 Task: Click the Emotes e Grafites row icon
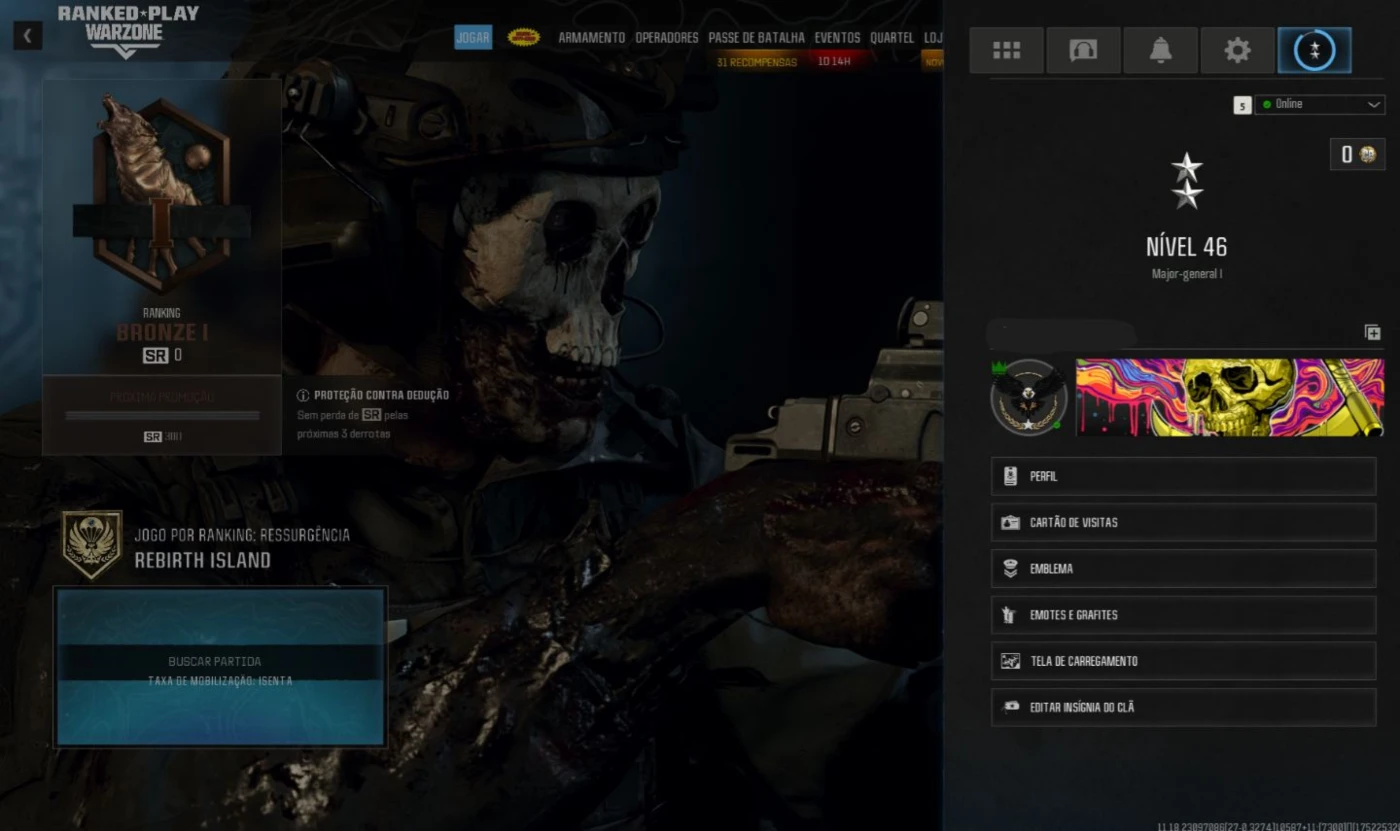1010,615
